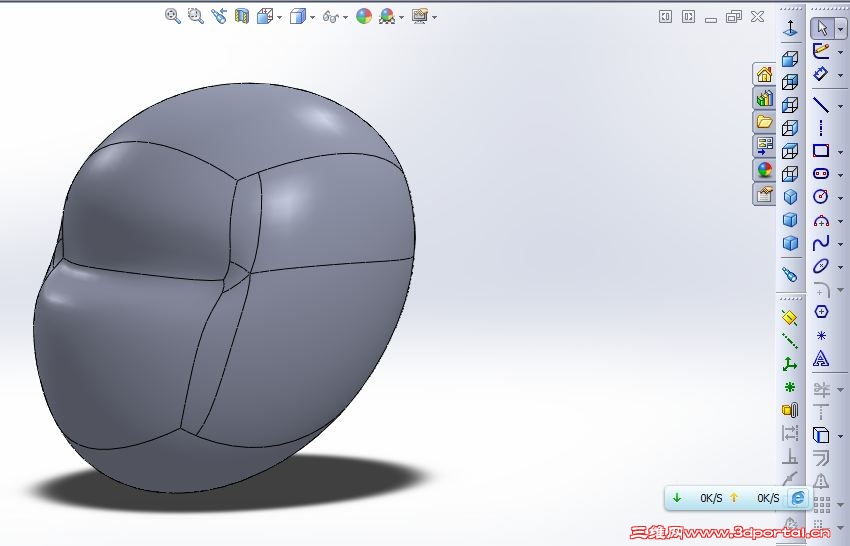This screenshot has width=850, height=546.
Task: Switch to the Isometric view
Action: tap(790, 197)
